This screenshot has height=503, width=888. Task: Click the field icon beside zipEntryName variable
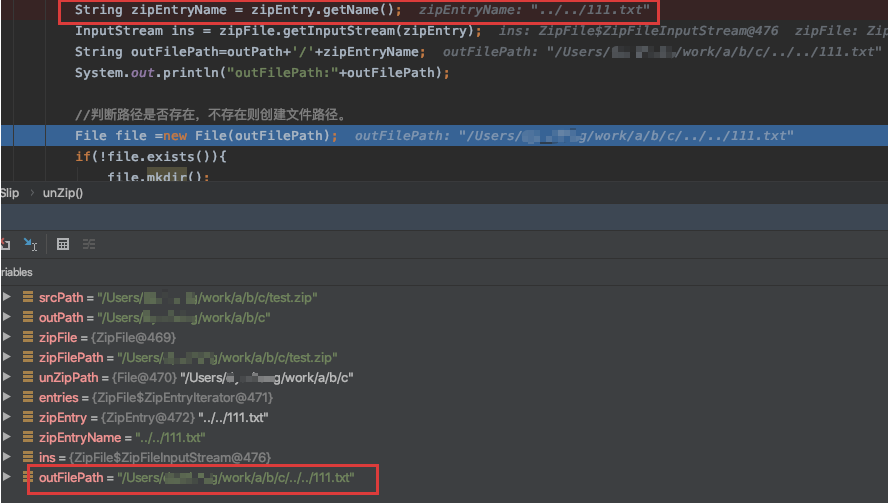pos(28,437)
